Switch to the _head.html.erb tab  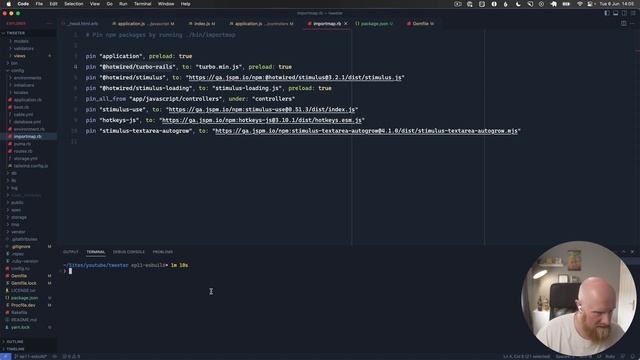click(83, 24)
